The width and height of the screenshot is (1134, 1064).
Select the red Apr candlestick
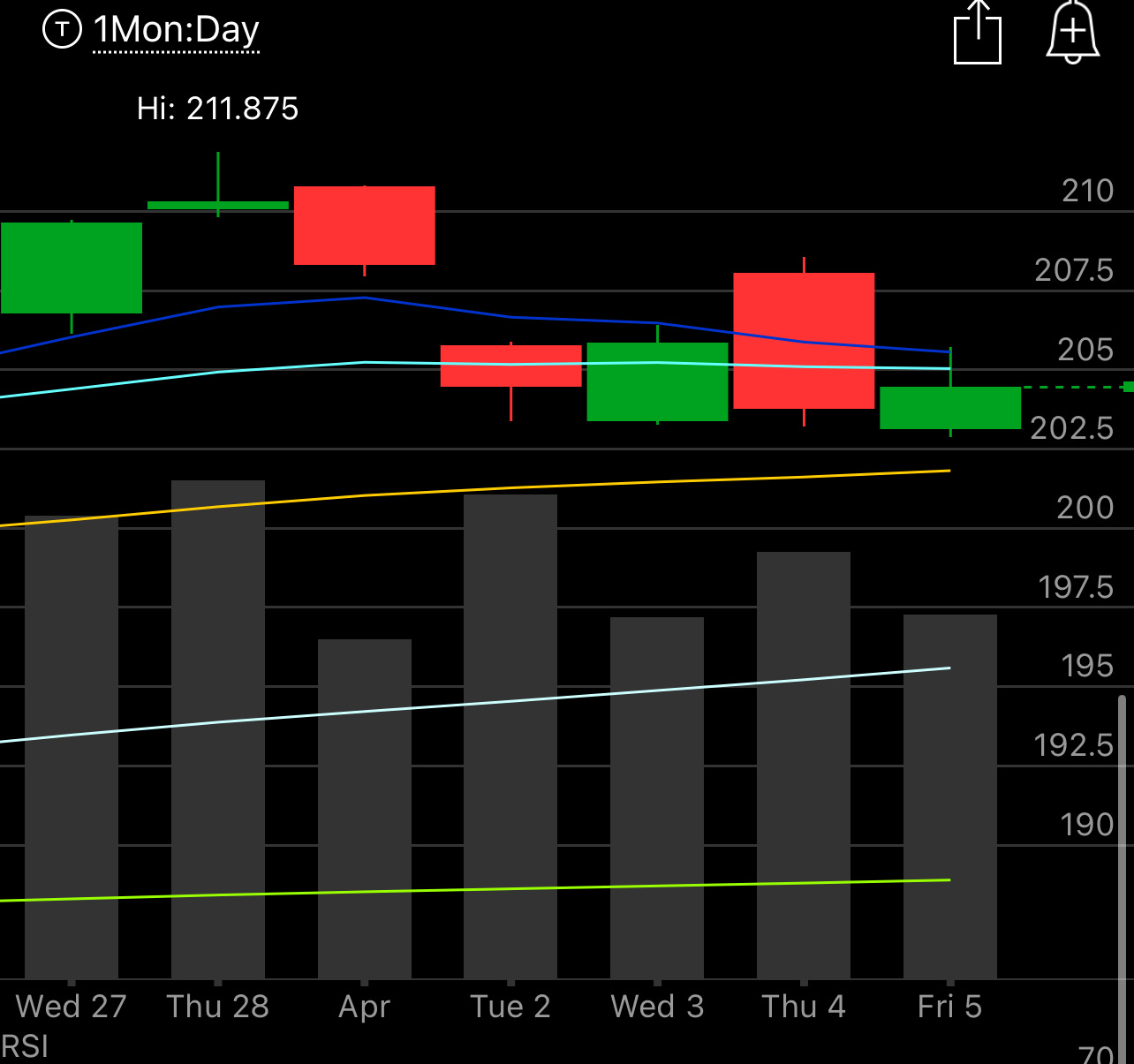click(365, 226)
